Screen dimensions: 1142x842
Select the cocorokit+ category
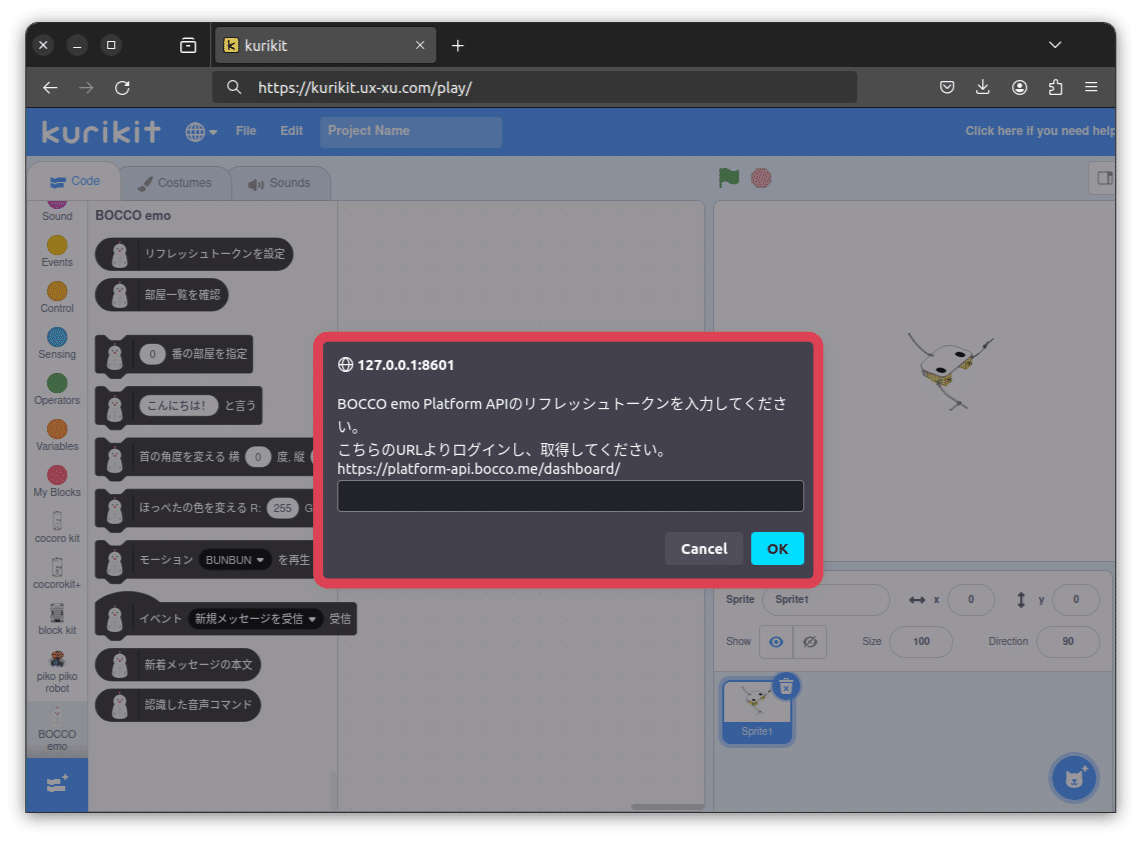click(57, 573)
